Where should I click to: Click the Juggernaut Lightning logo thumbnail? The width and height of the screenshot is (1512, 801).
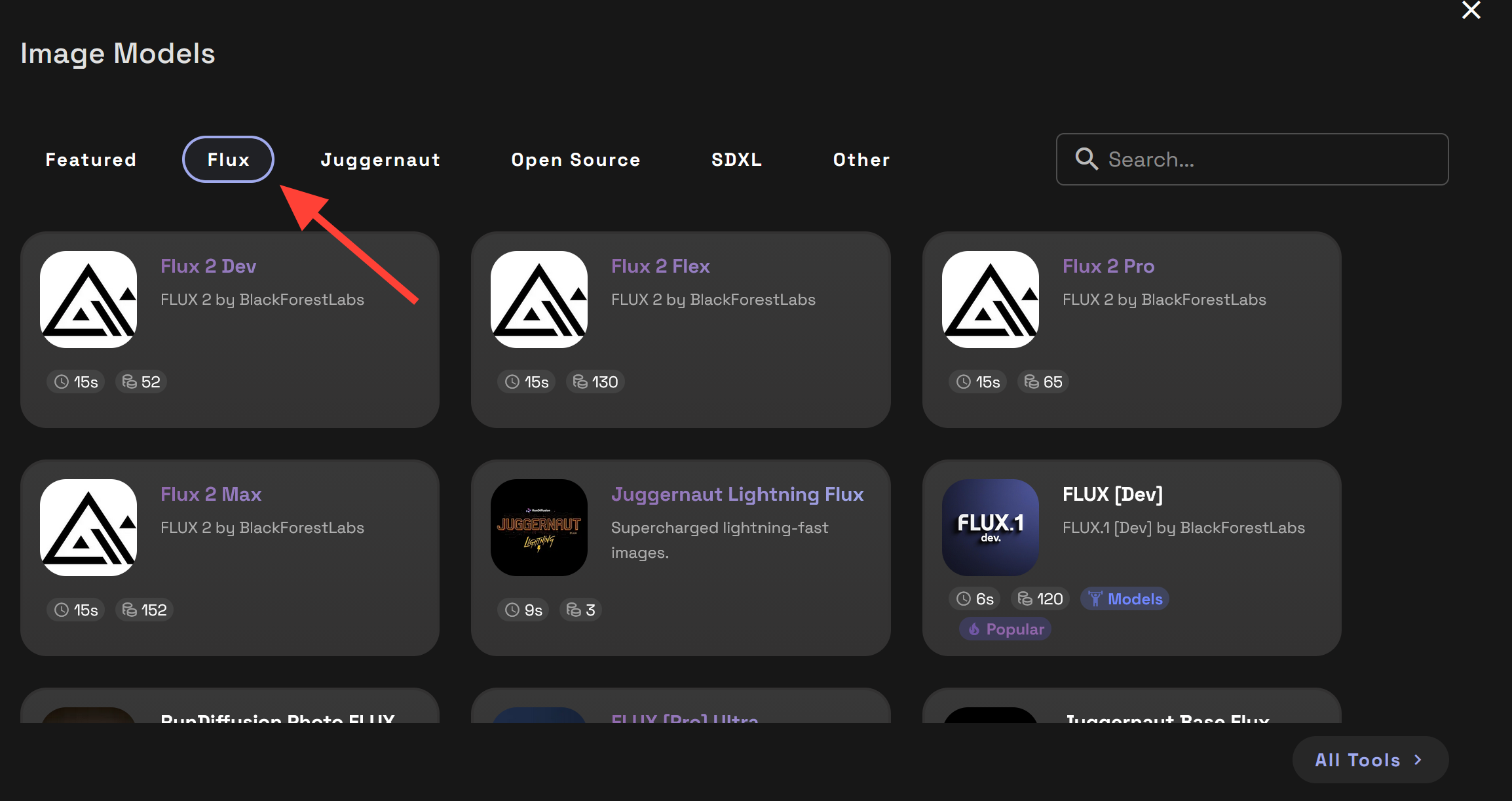(x=539, y=528)
